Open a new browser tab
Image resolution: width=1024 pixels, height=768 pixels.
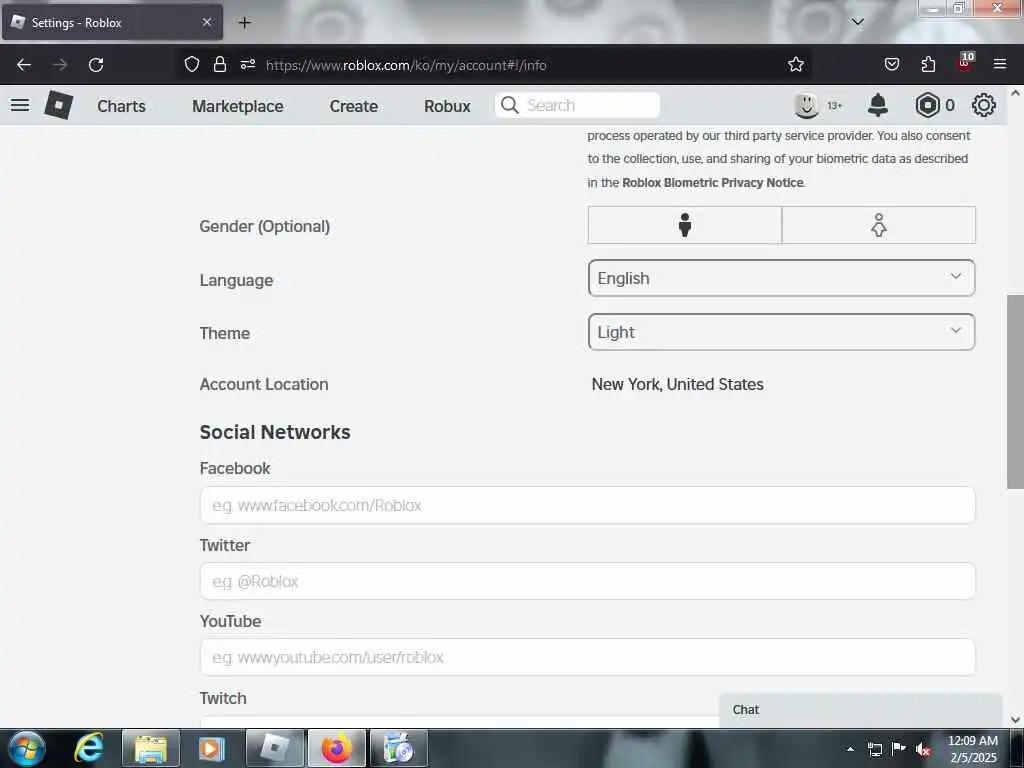[x=244, y=23]
